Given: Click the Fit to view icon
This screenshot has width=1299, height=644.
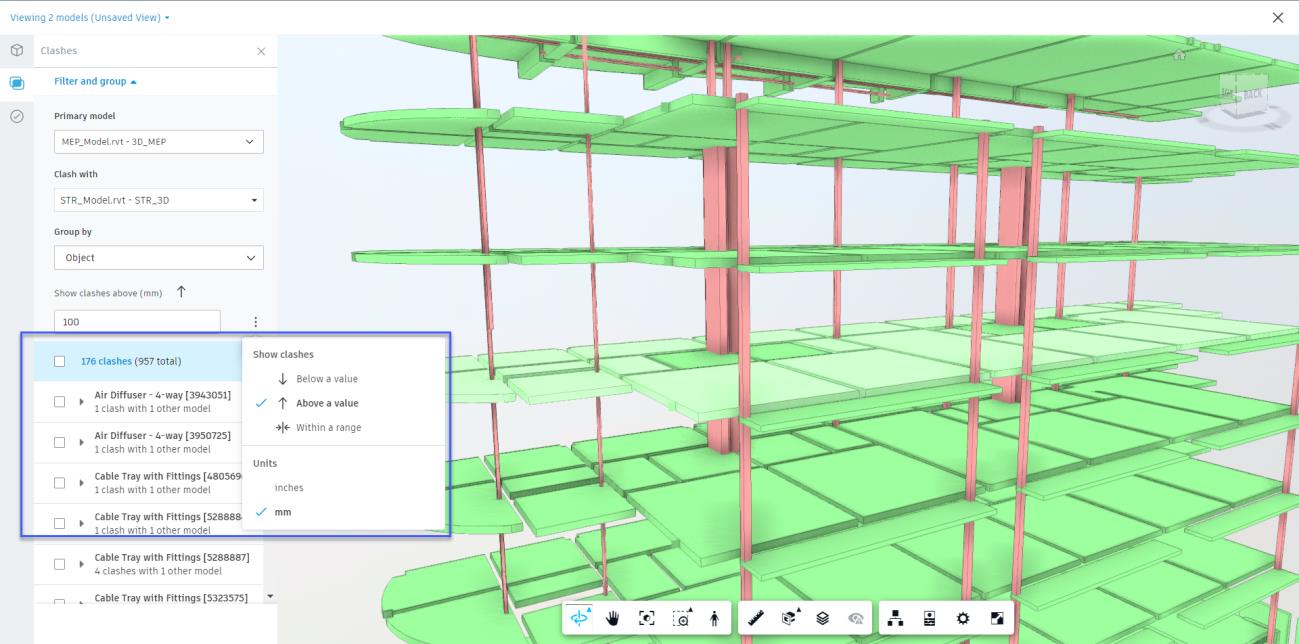Looking at the screenshot, I should (x=647, y=619).
